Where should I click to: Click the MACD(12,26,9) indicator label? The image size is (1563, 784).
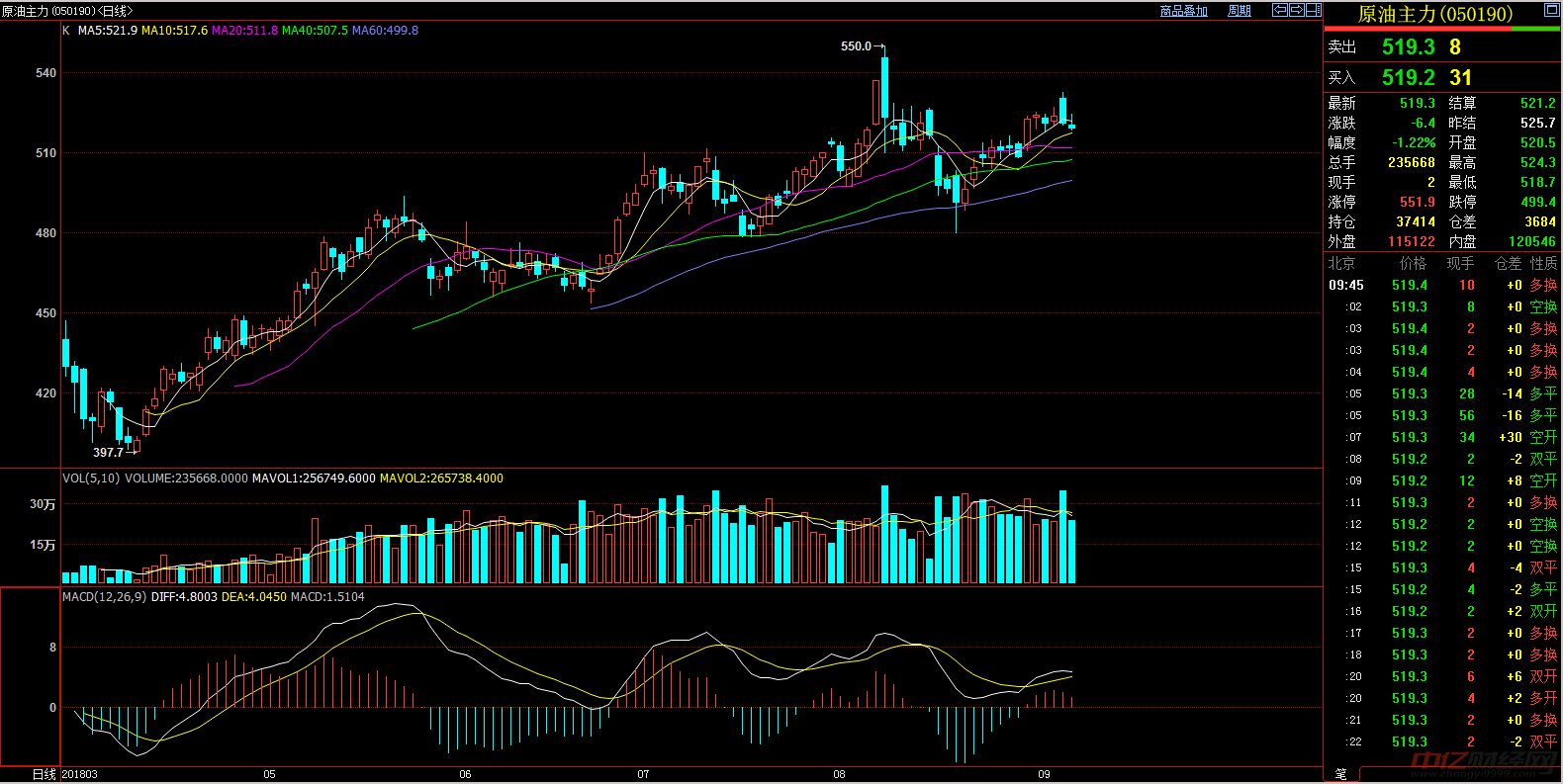pyautogui.click(x=104, y=597)
